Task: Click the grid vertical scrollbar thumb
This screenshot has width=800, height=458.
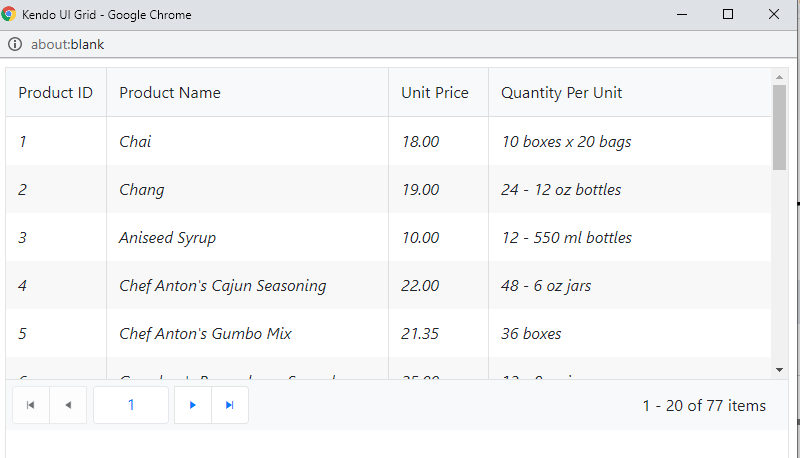Action: pos(779,128)
